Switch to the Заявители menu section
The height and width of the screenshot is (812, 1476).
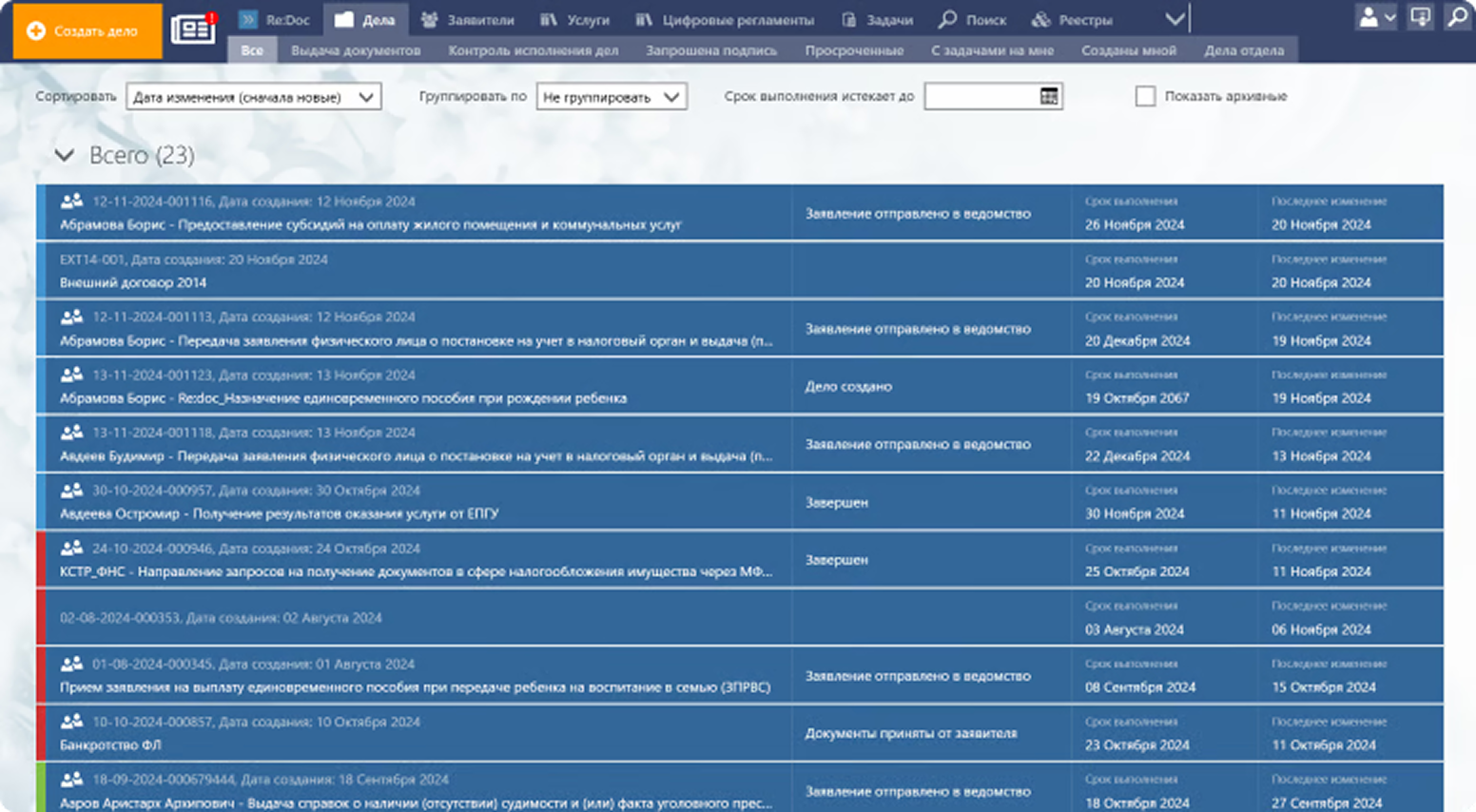467,20
